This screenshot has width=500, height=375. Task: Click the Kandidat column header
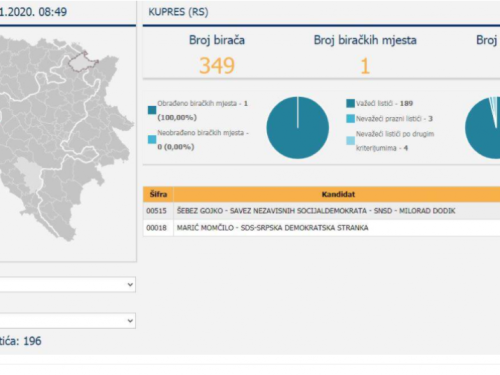[x=337, y=194]
